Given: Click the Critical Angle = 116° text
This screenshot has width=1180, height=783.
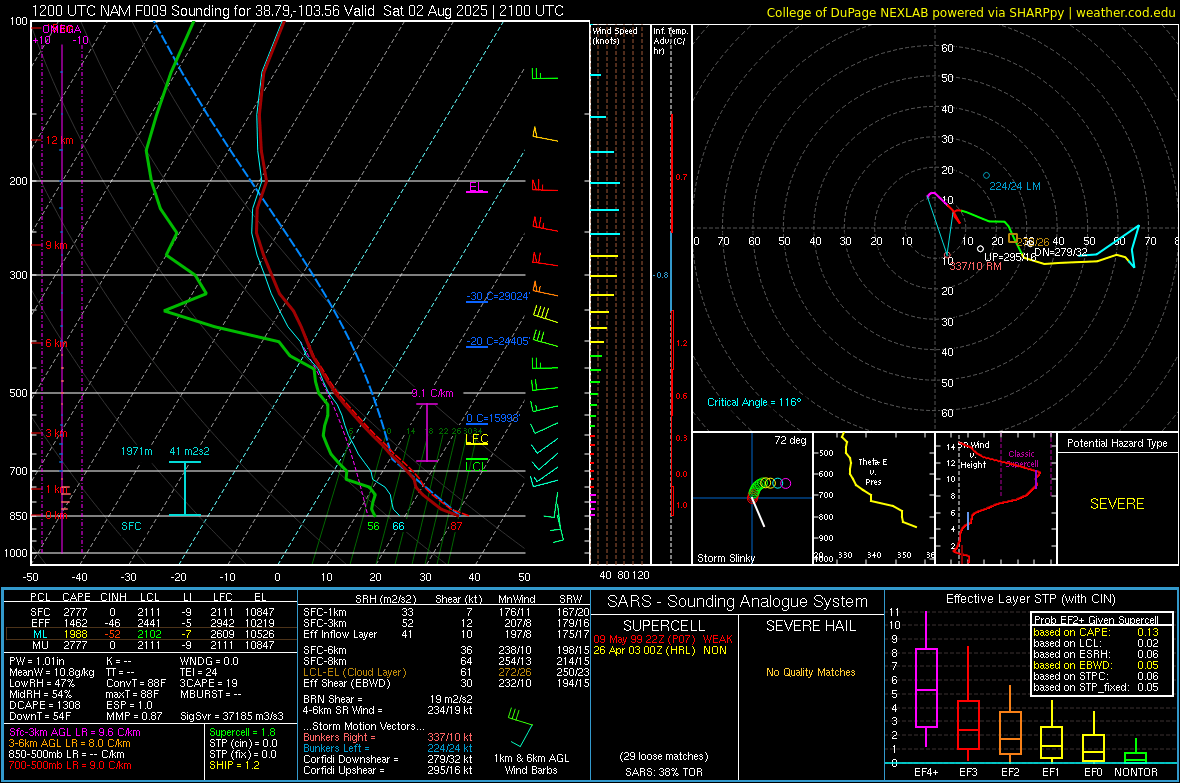Looking at the screenshot, I should (754, 402).
